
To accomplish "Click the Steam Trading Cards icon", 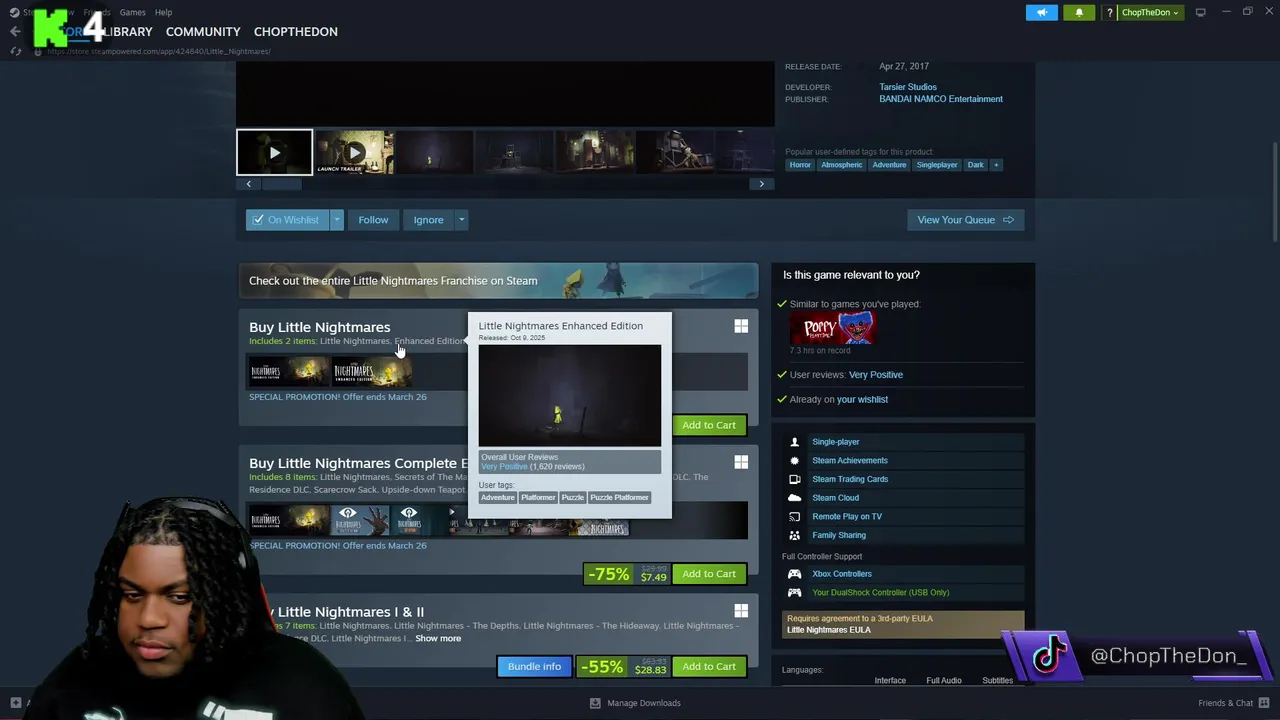I will (x=795, y=479).
